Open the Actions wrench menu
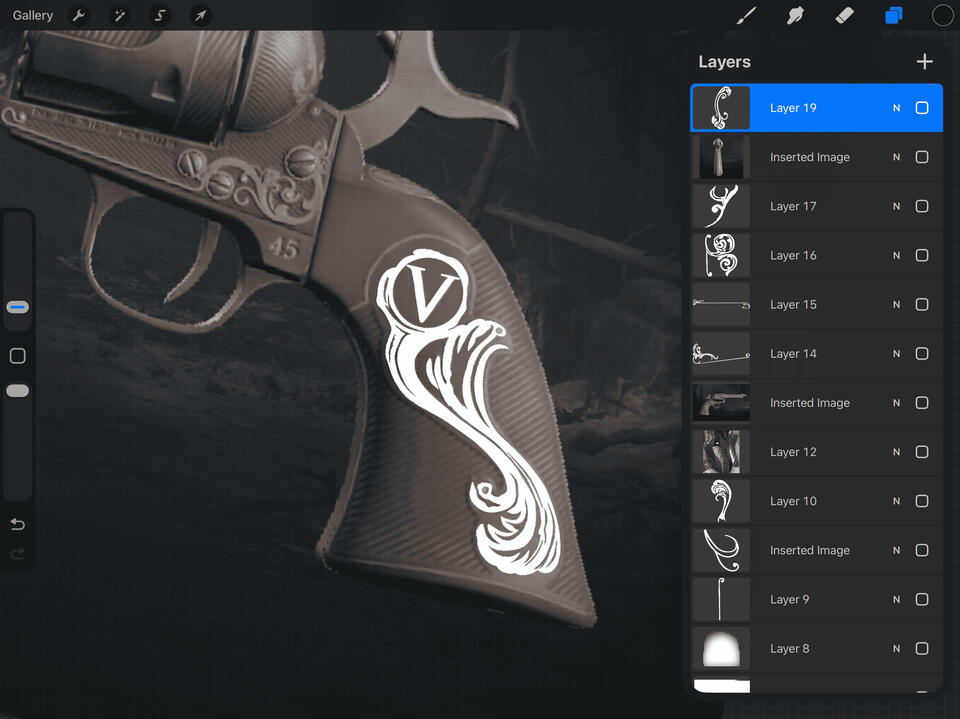Image resolution: width=960 pixels, height=719 pixels. click(78, 16)
